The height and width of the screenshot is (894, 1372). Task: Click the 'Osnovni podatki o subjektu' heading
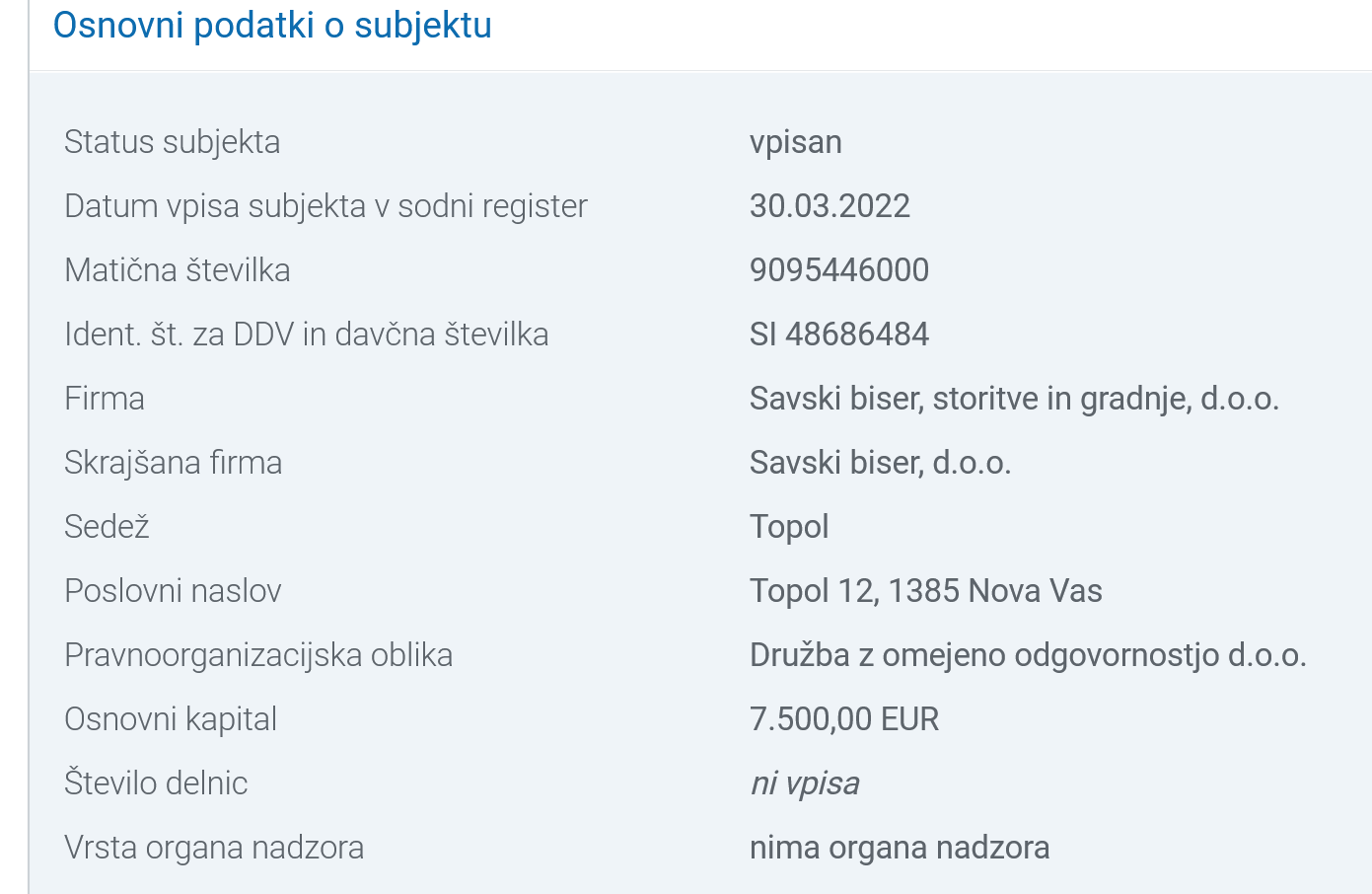(272, 26)
